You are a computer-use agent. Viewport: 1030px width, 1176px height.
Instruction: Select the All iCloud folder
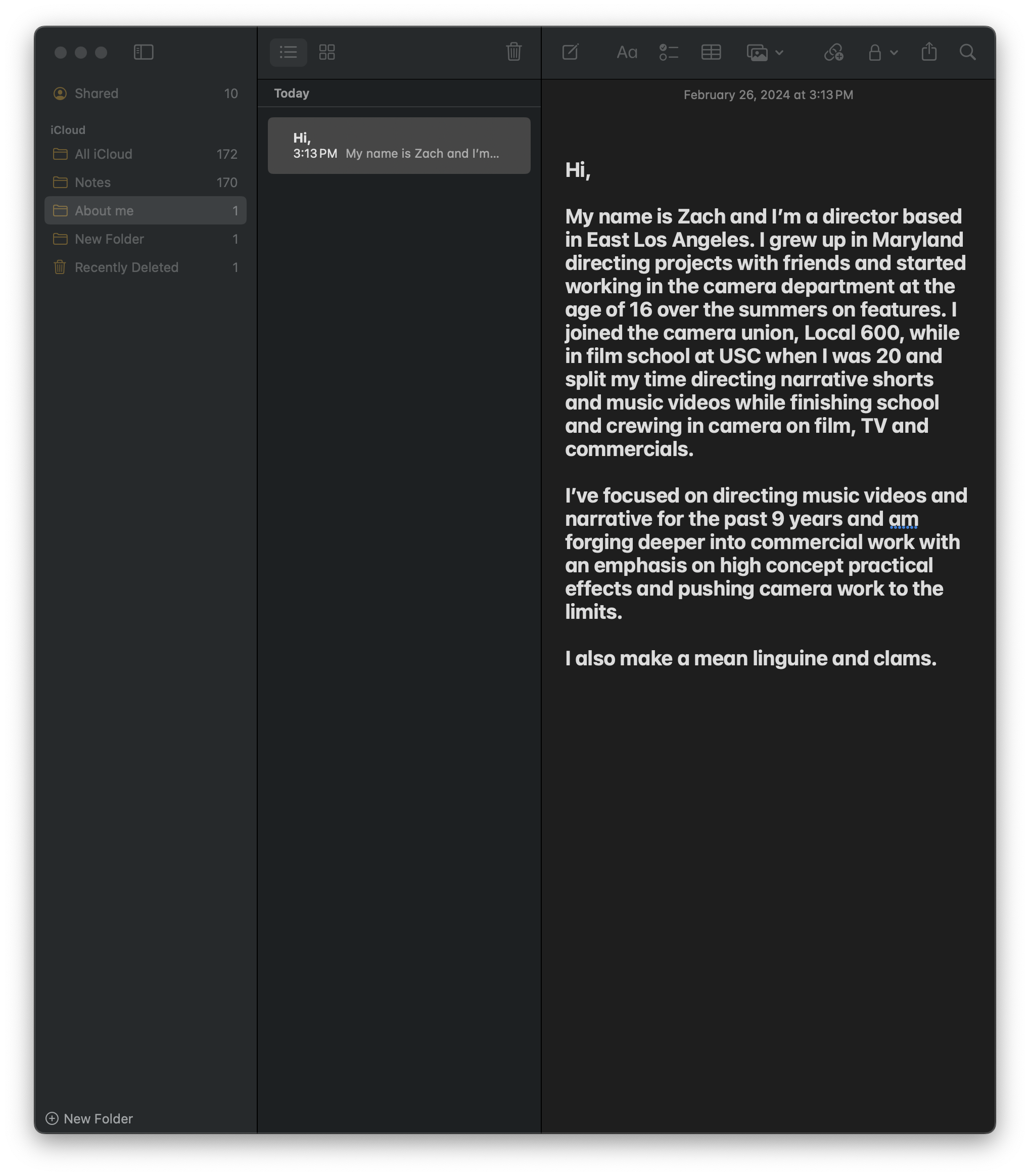click(104, 154)
